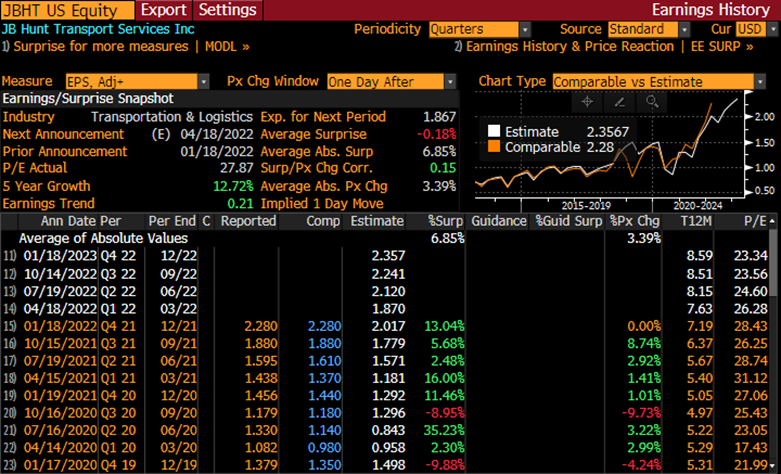This screenshot has width=781, height=474.
Task: Click the Guidance column header
Action: [499, 221]
